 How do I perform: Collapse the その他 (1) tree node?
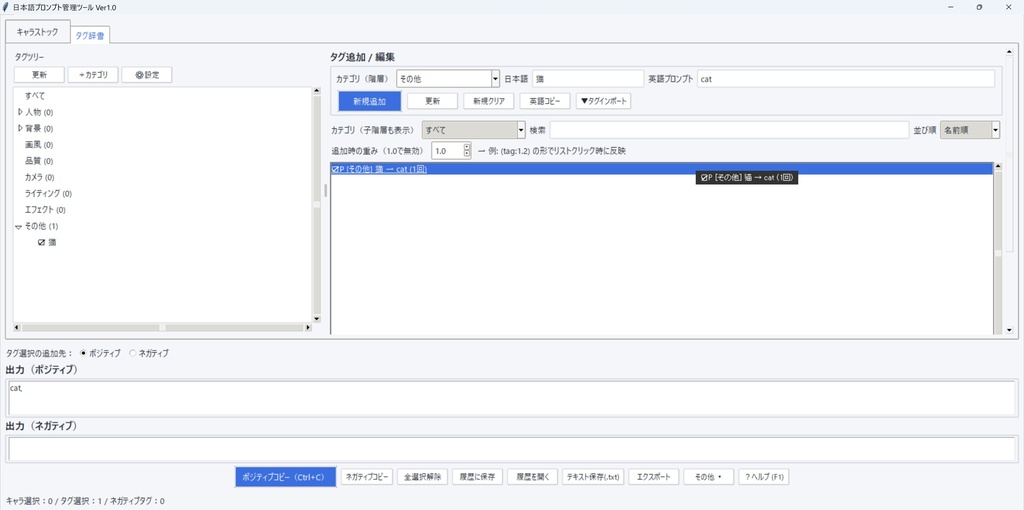click(x=18, y=227)
